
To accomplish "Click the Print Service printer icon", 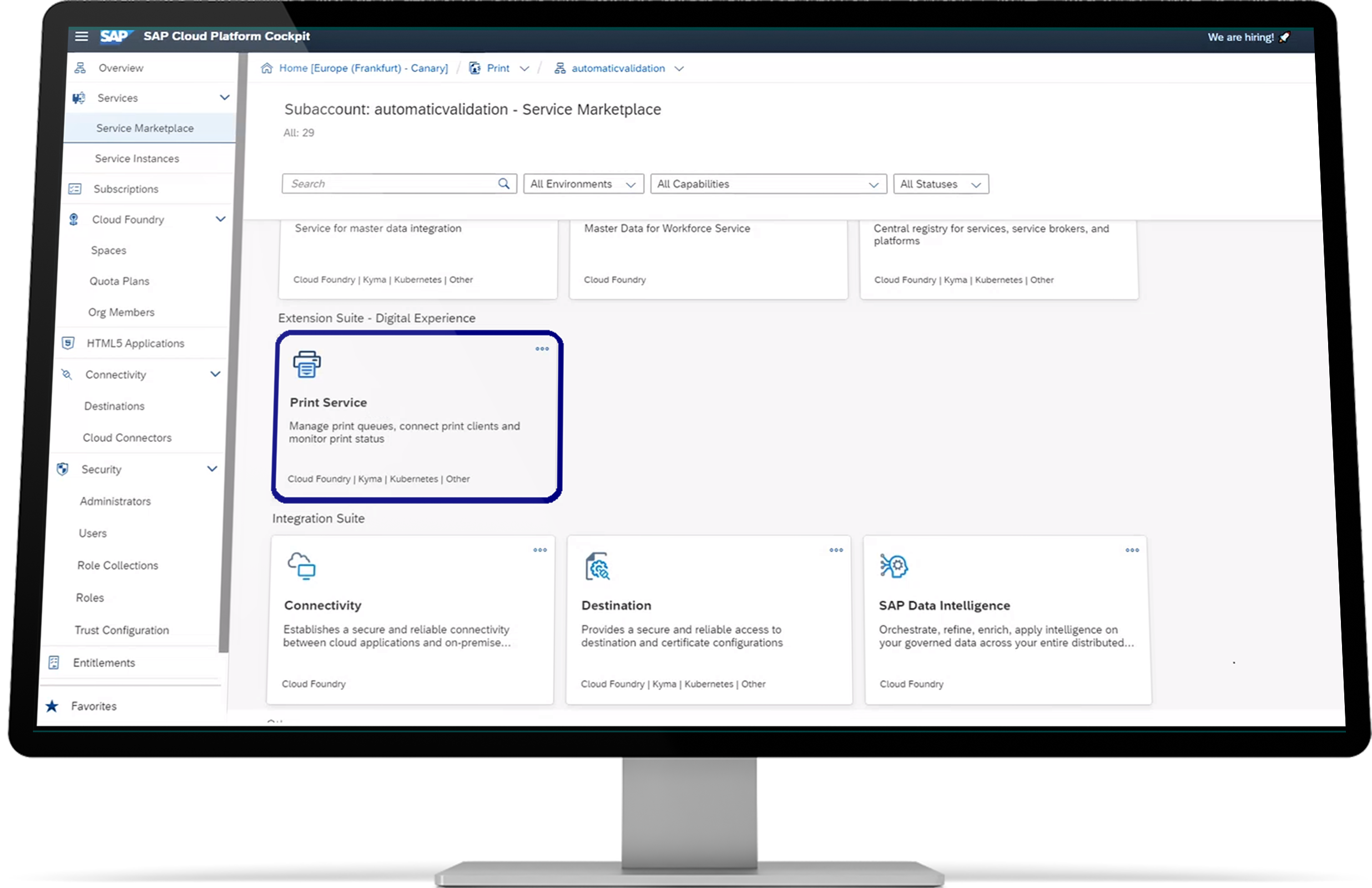I will 307,365.
